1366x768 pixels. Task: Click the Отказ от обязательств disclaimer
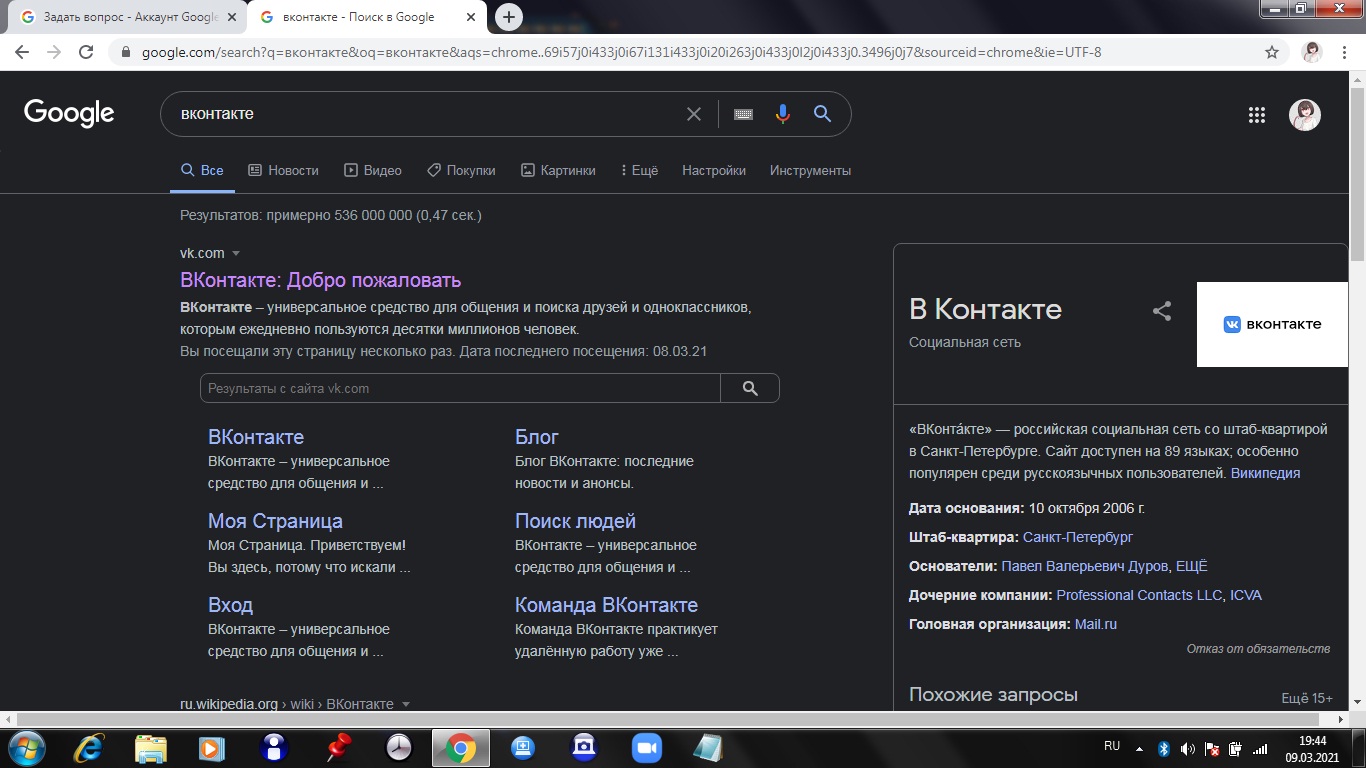1258,649
